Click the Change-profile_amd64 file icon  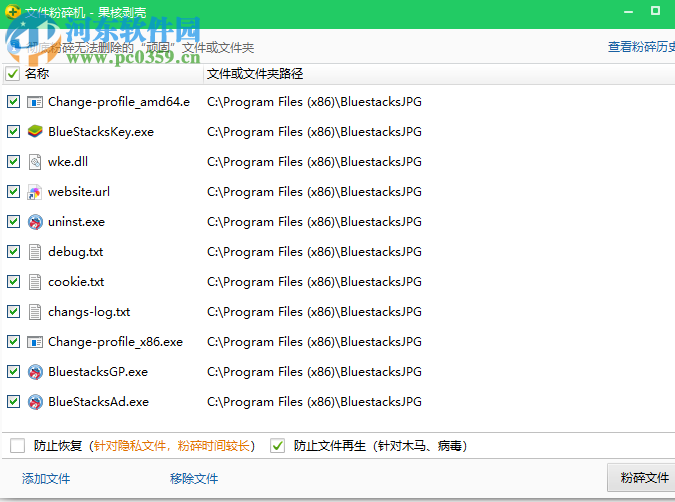[35, 102]
